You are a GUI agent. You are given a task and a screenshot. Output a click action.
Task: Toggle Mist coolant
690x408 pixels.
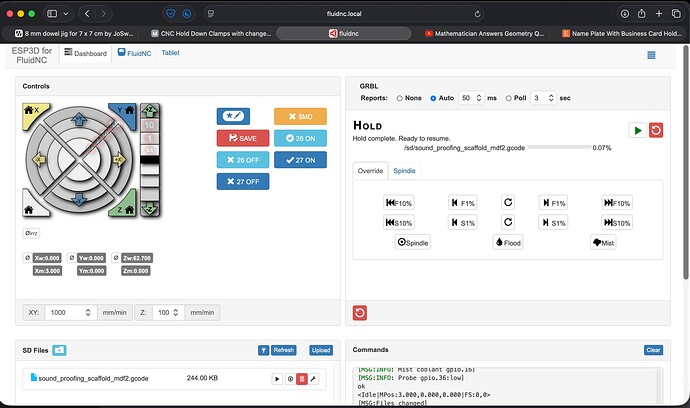pos(603,243)
